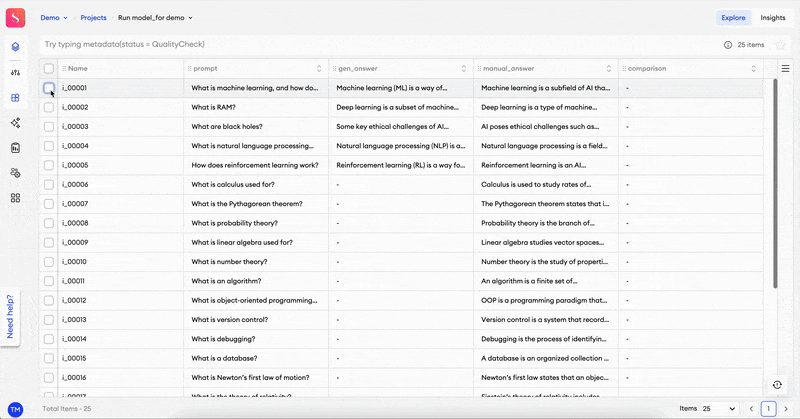The height and width of the screenshot is (419, 800).
Task: Sort by the prompt column arrows
Action: (319, 68)
